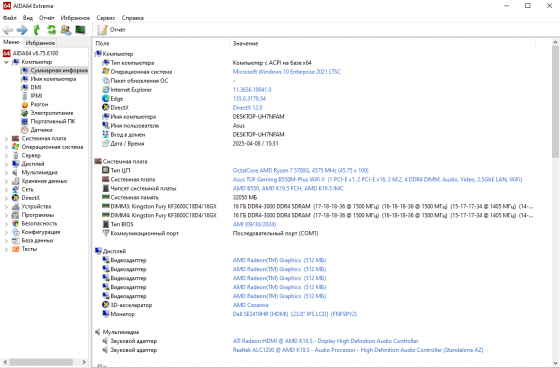Open the user manager toolbar icon
Screen dimensions: 560x368
click(x=66, y=30)
